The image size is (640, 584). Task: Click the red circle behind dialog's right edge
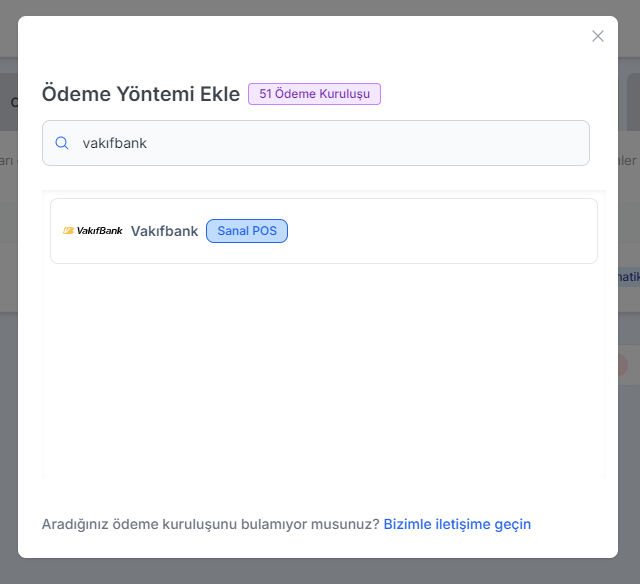pos(623,365)
